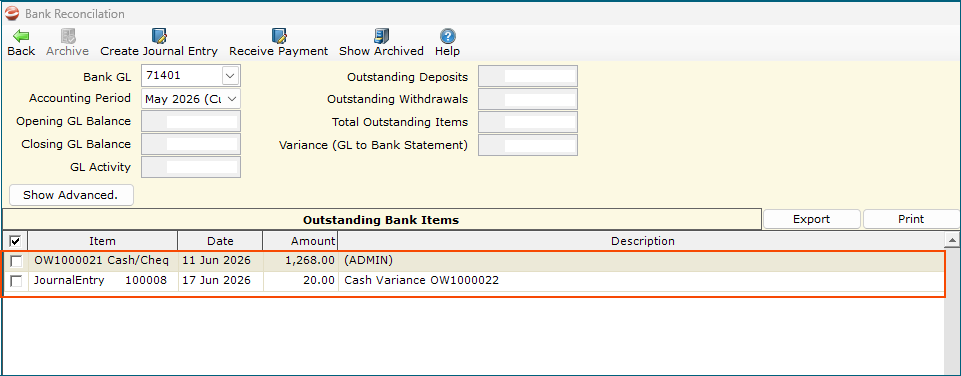The image size is (961, 376).
Task: Click the Receive Payment icon
Action: pyautogui.click(x=279, y=36)
